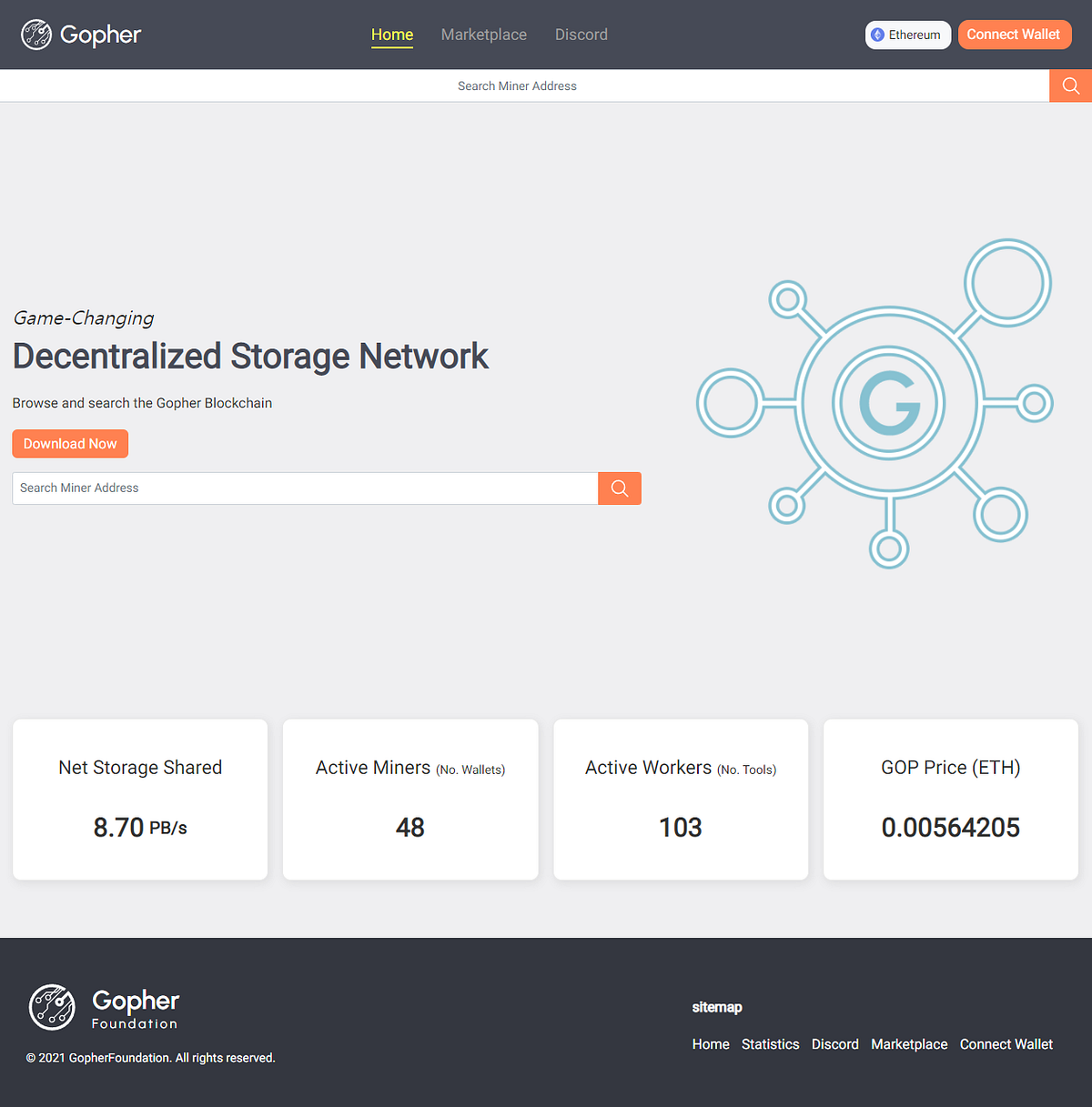Open the Discord link in the footer
The image size is (1092, 1107).
point(834,1043)
